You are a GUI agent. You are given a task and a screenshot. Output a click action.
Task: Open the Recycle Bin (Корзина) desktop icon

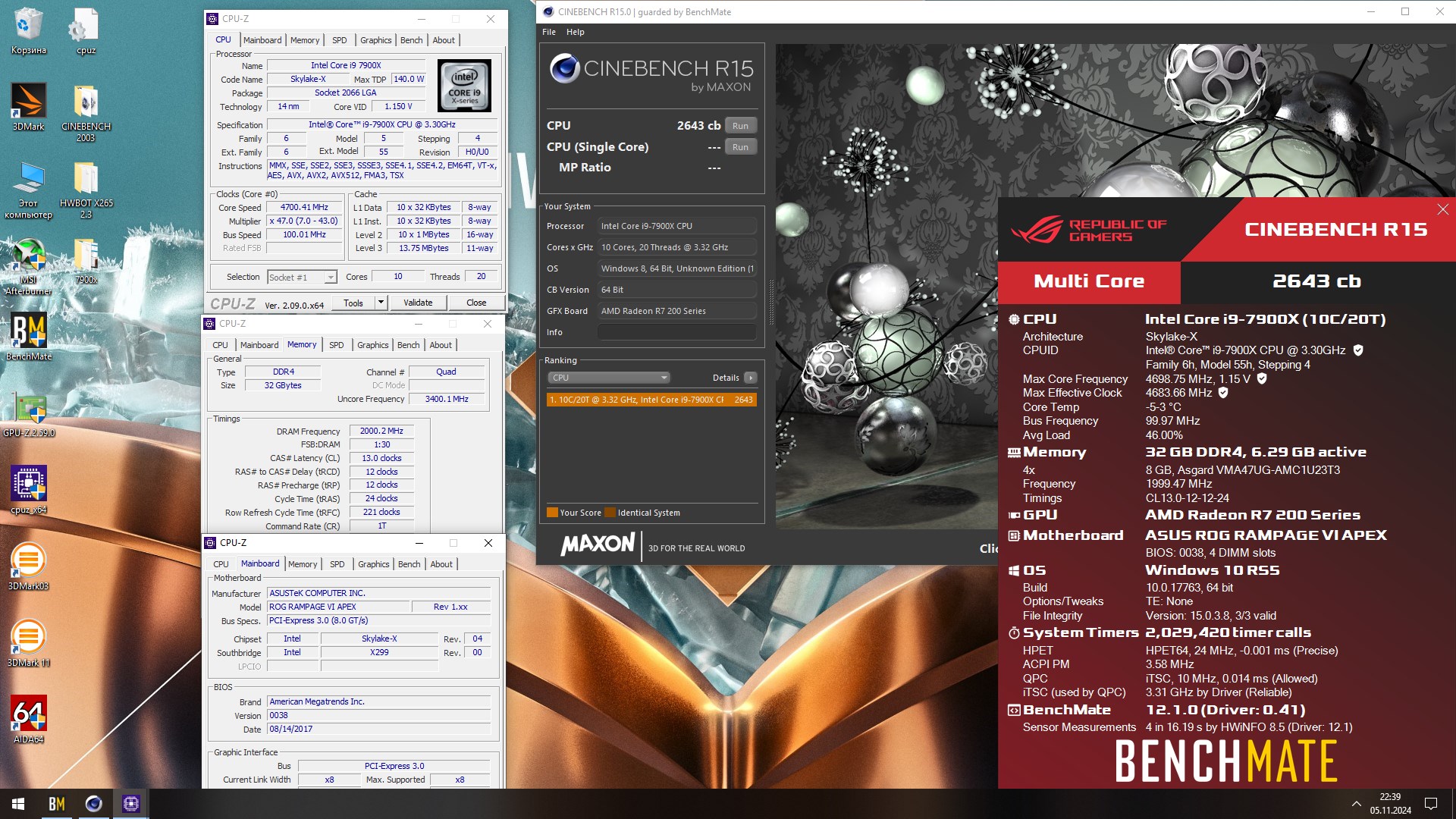28,30
